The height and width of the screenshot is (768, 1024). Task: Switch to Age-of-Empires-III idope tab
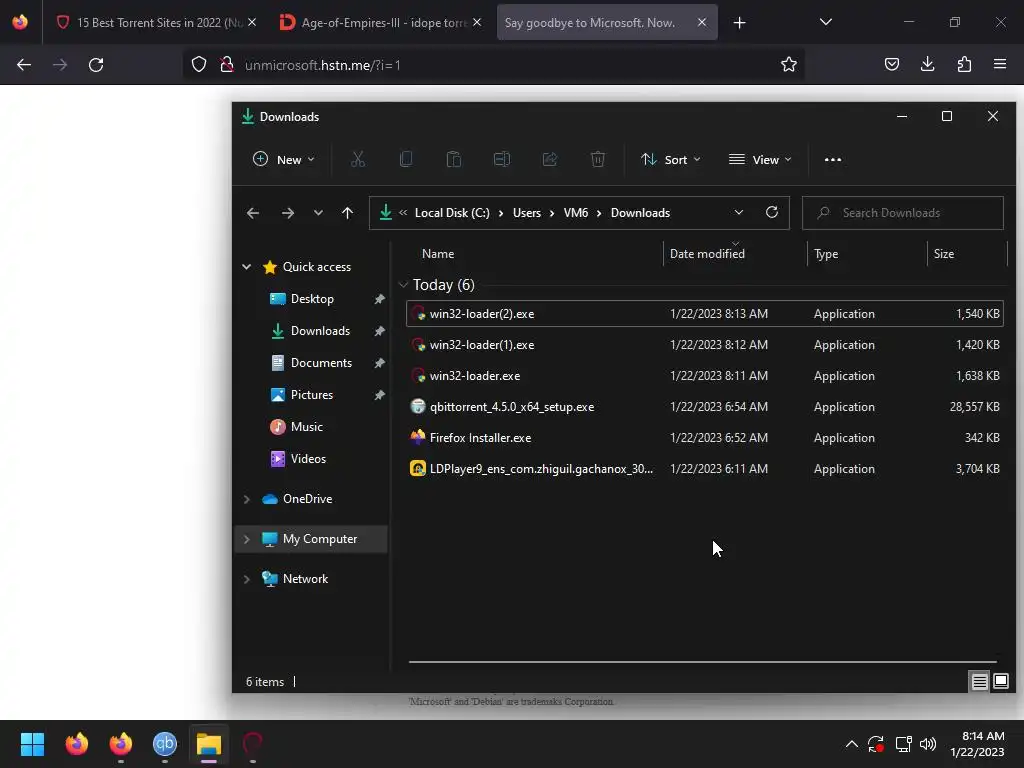click(x=382, y=22)
